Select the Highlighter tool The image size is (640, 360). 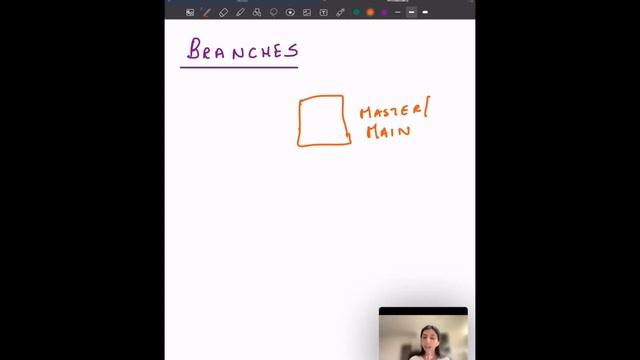(x=240, y=13)
